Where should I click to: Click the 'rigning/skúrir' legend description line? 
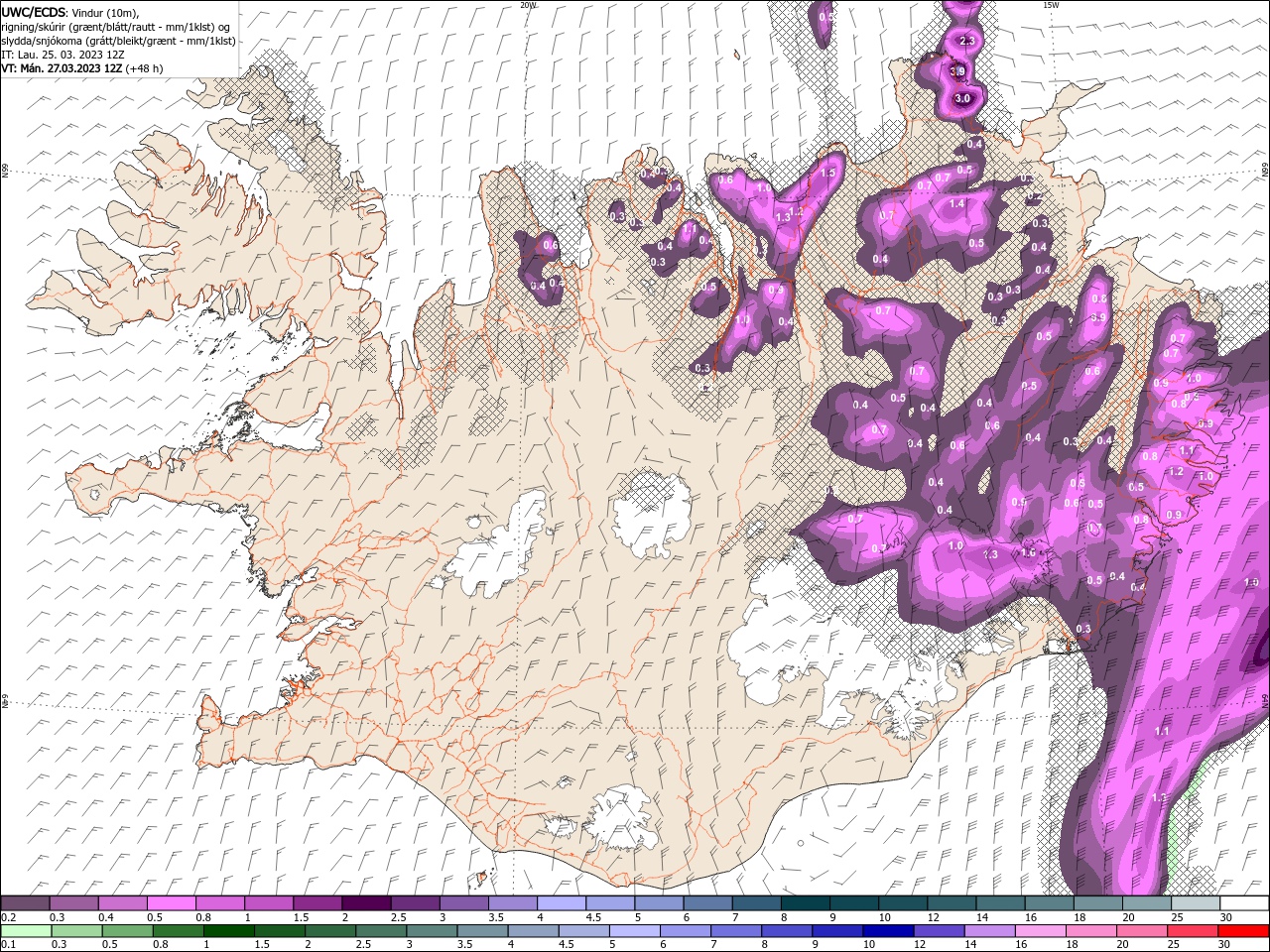(116, 27)
